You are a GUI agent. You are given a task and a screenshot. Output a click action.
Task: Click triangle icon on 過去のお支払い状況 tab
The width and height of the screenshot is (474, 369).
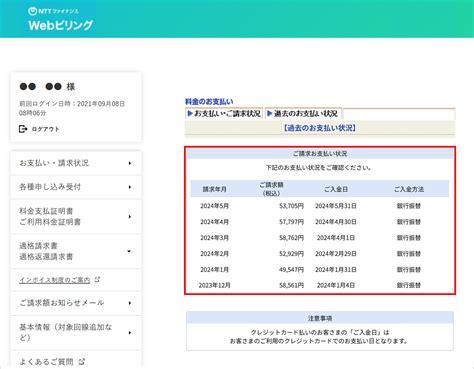tap(270, 113)
